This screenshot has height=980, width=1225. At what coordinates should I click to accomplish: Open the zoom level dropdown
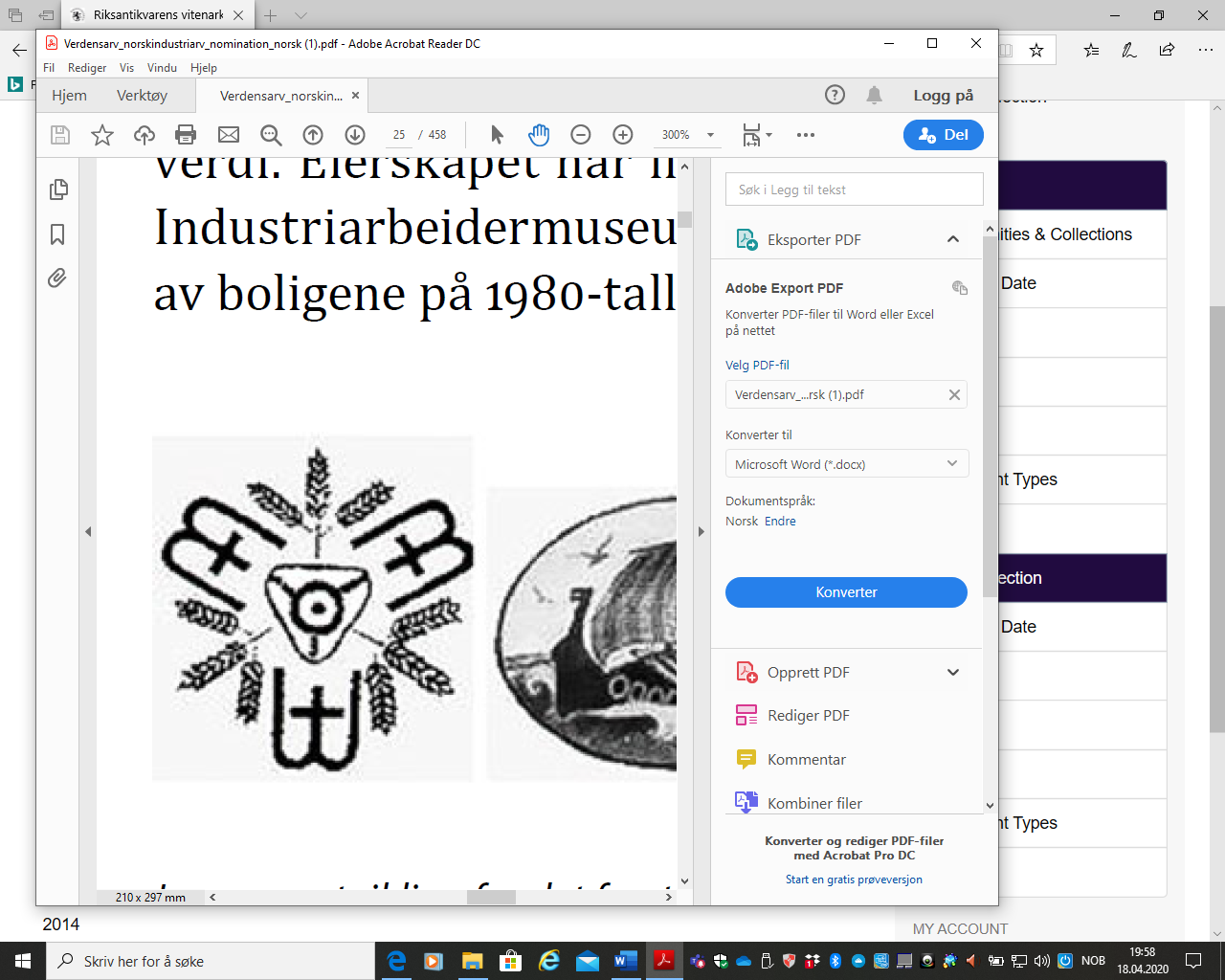pyautogui.click(x=710, y=135)
